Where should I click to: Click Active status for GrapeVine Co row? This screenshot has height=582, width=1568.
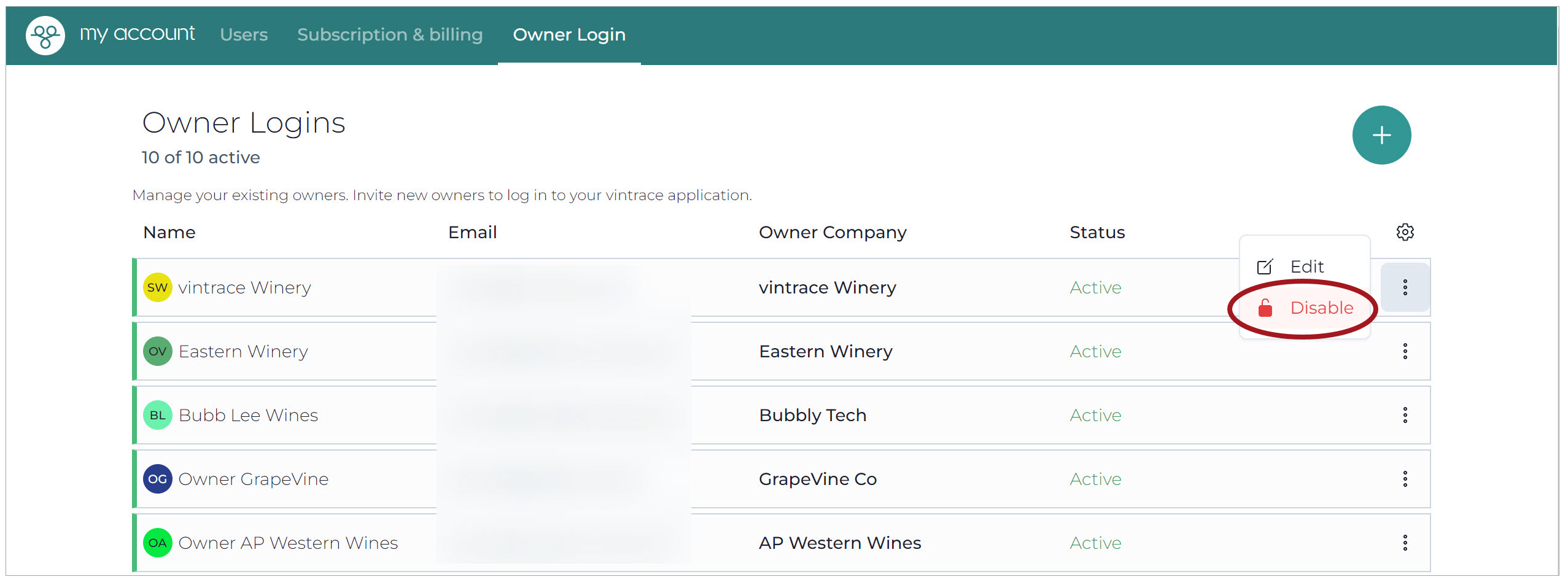pyautogui.click(x=1095, y=479)
